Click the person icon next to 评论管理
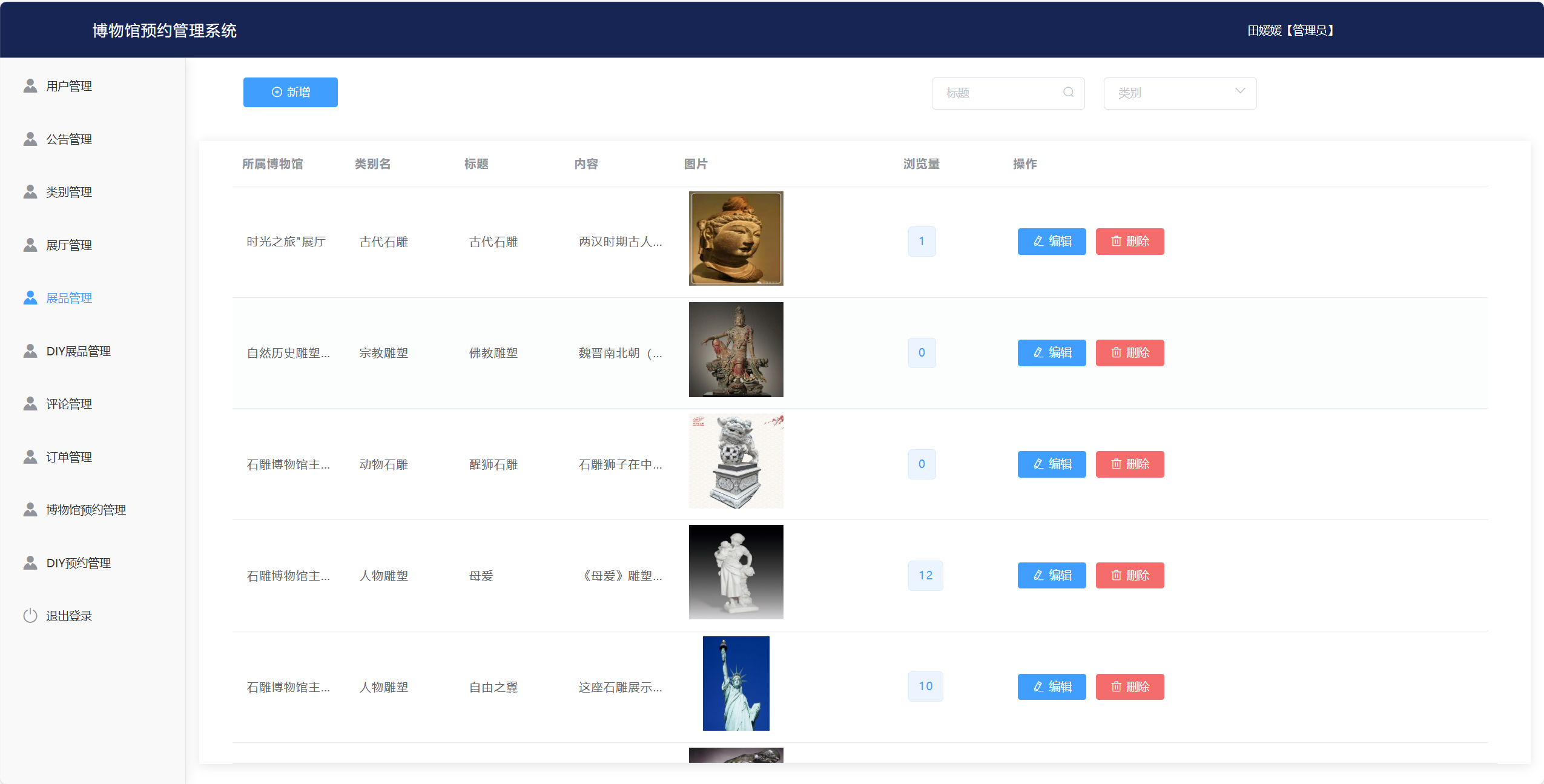This screenshot has width=1544, height=784. pos(30,404)
